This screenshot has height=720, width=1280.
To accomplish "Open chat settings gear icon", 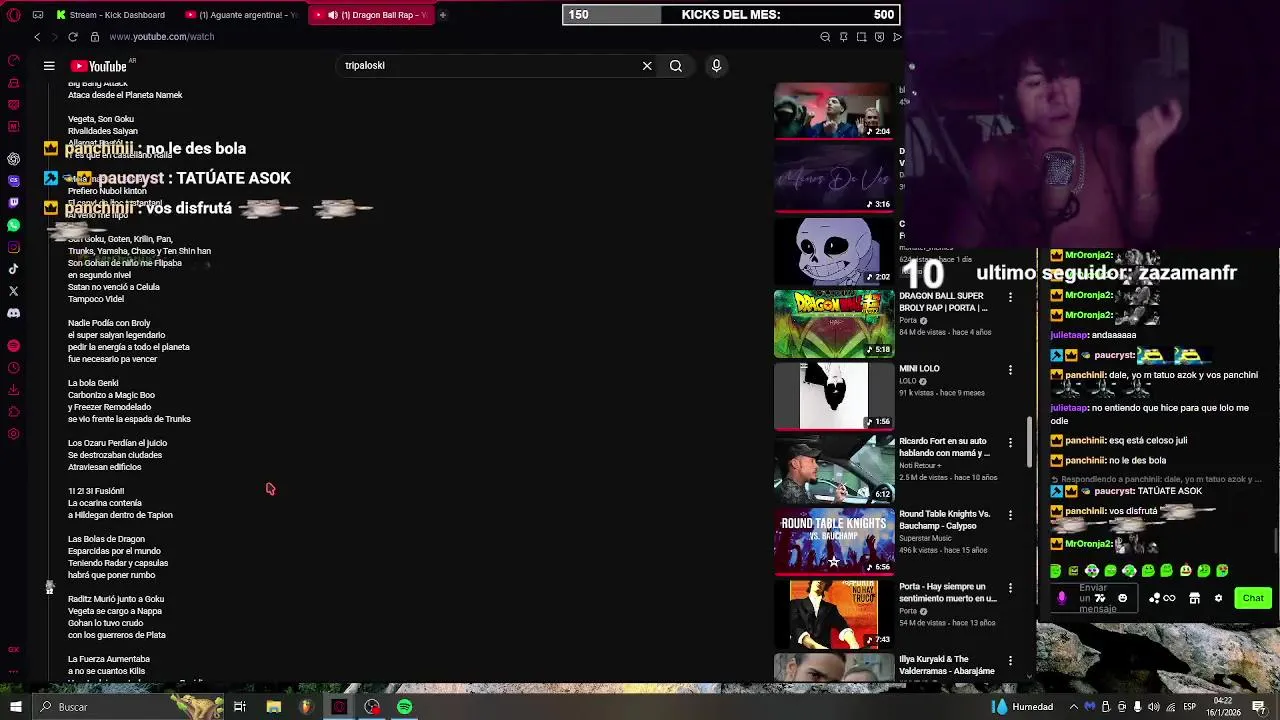I will [1218, 598].
